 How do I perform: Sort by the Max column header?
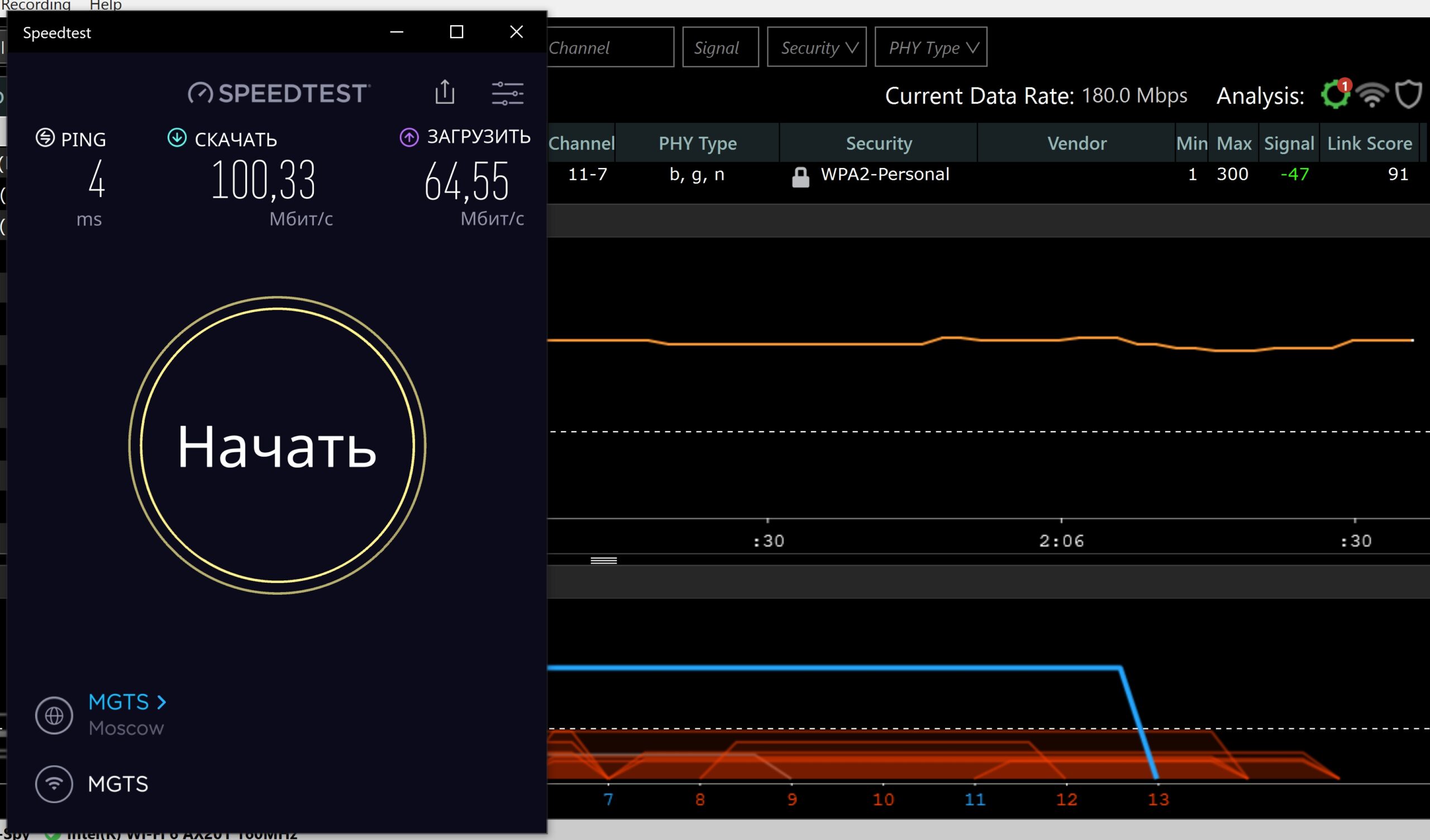(x=1234, y=143)
